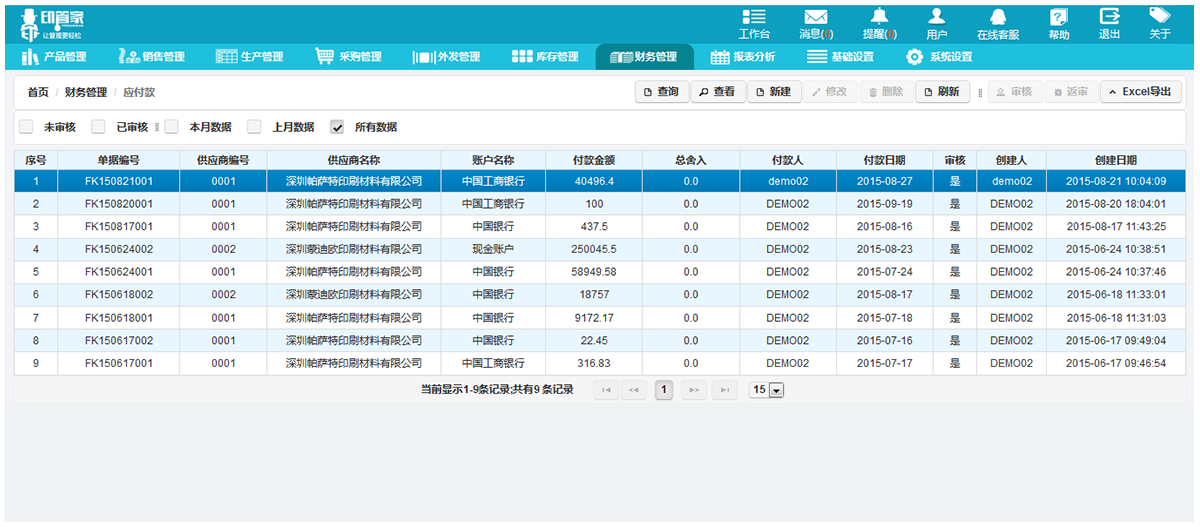The image size is (1200, 527).
Task: Select row with FK150618002
Action: coord(600,295)
